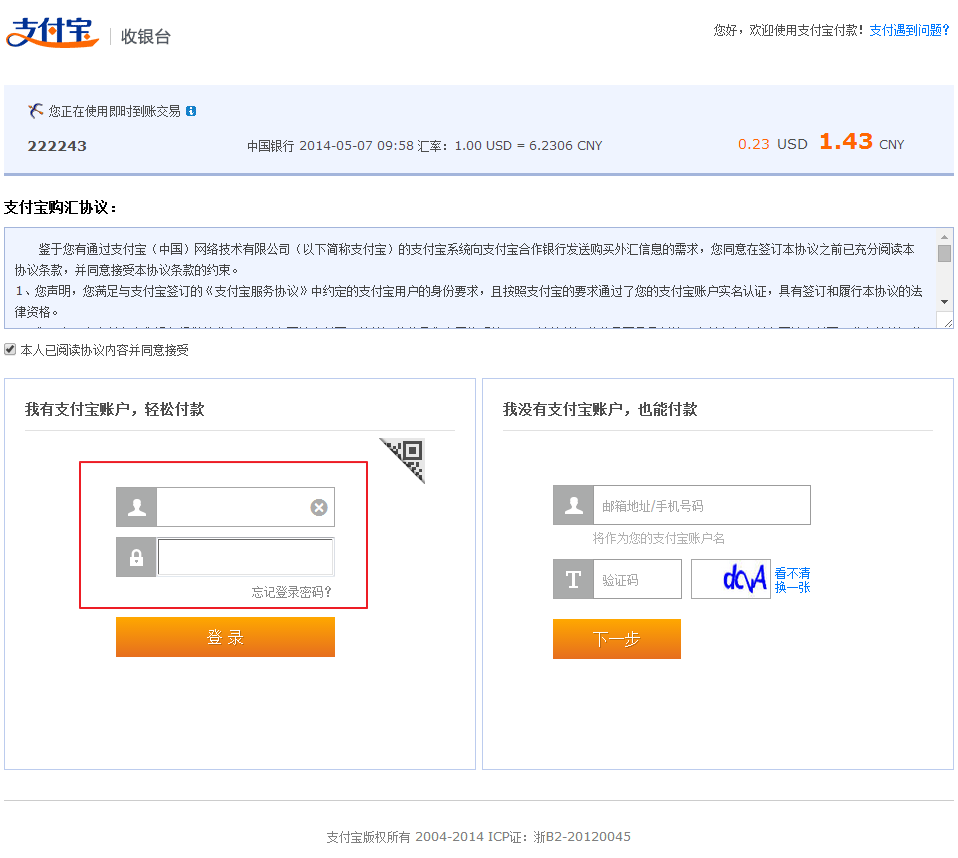Viewport: 958px width, 858px height.
Task: Click the 支付宝购汇协议 heading
Action: click(60, 208)
